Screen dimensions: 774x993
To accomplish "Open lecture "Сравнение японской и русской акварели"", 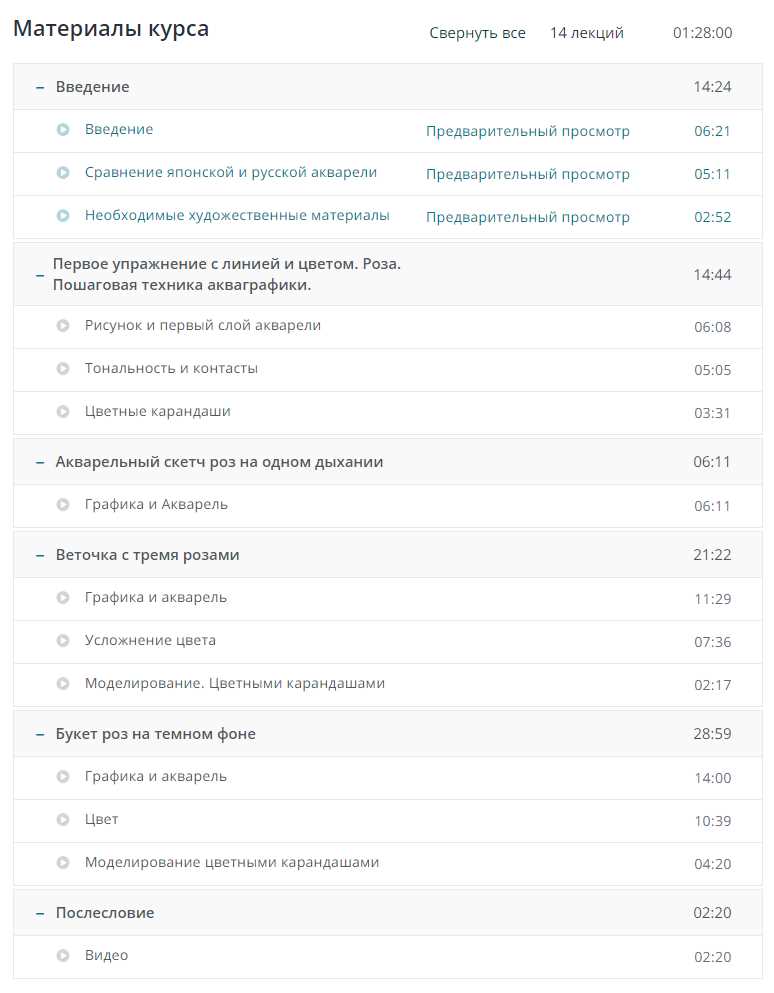I will click(230, 173).
